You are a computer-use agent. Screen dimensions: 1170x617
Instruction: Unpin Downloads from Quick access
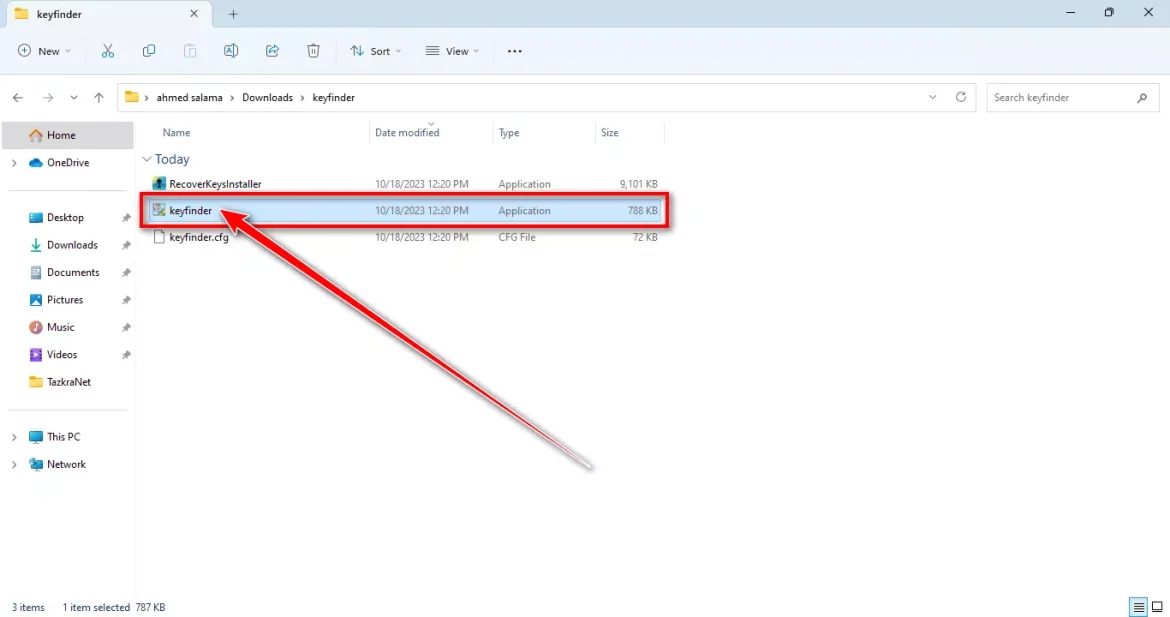(x=126, y=245)
